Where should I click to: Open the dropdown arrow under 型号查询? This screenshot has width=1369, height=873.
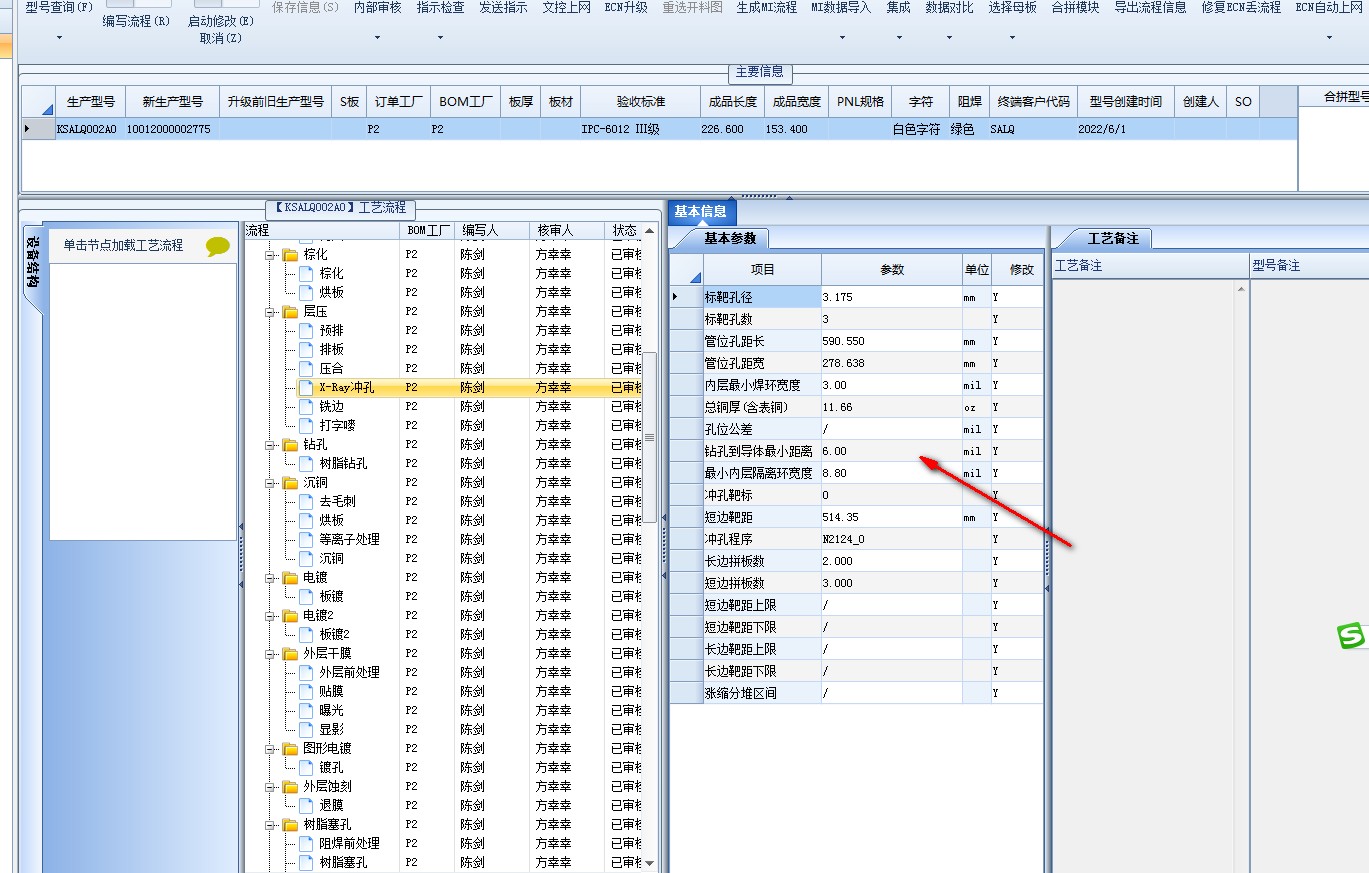pyautogui.click(x=59, y=38)
